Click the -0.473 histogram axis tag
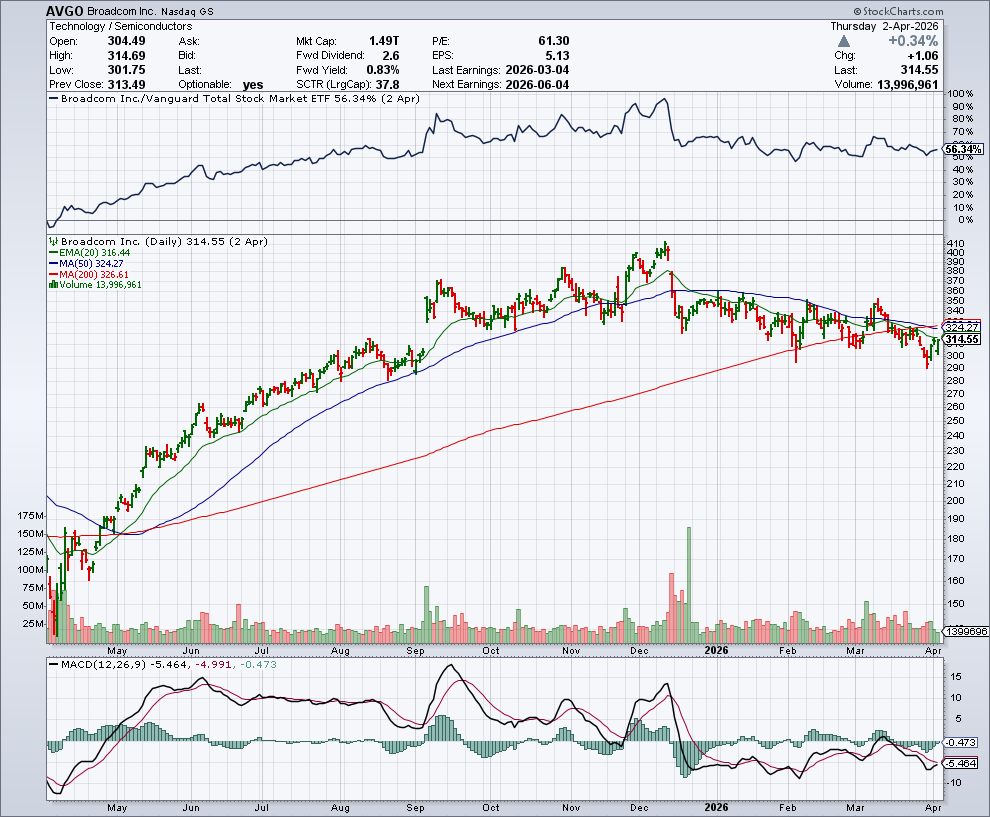This screenshot has width=990, height=817. tap(962, 743)
